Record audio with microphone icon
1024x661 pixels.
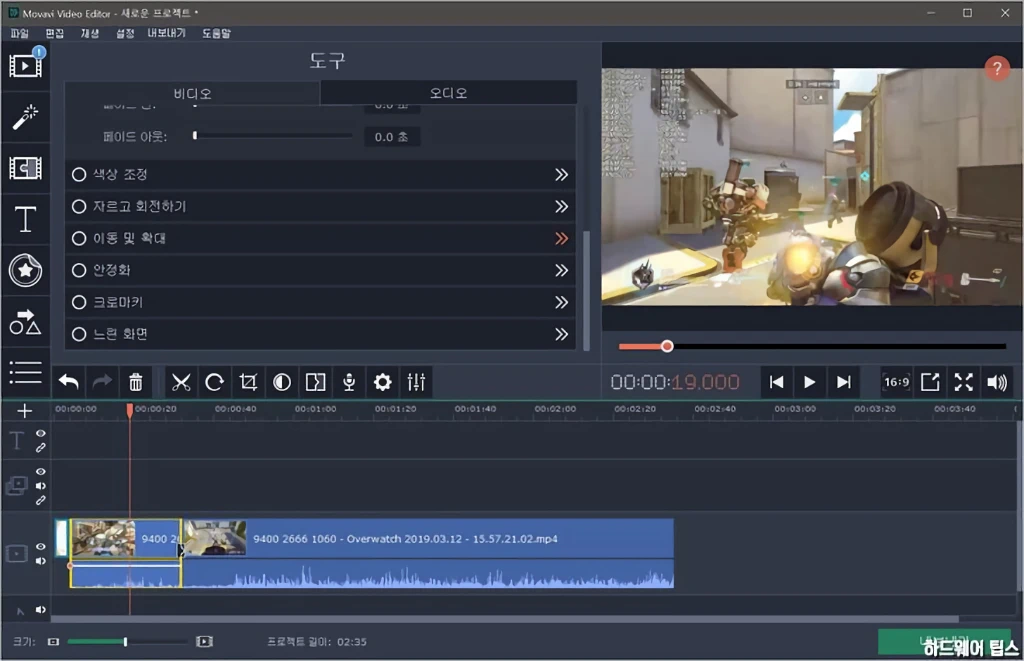349,382
